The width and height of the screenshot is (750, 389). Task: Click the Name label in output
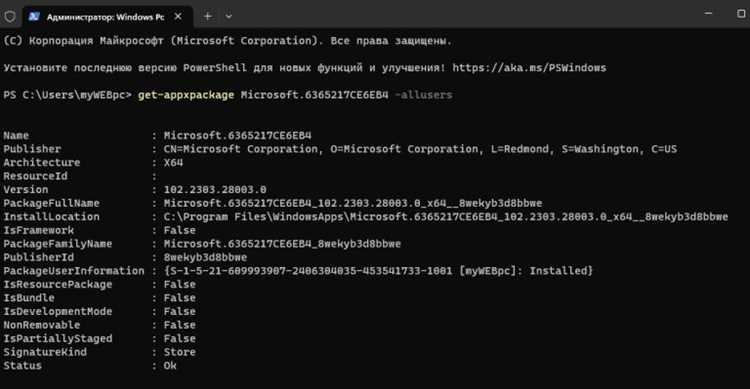(x=16, y=136)
